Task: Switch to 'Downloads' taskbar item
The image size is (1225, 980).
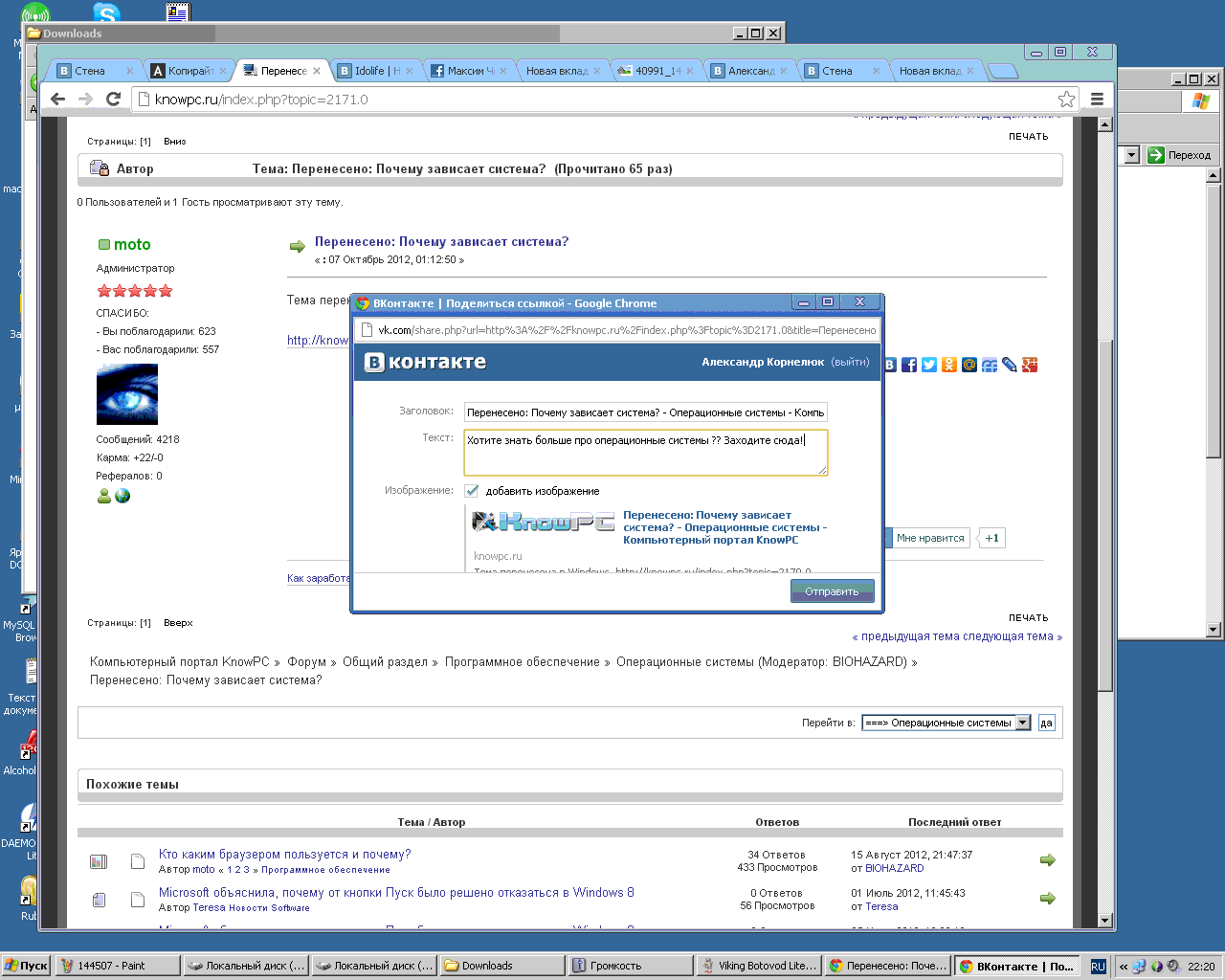Action: coord(501,966)
